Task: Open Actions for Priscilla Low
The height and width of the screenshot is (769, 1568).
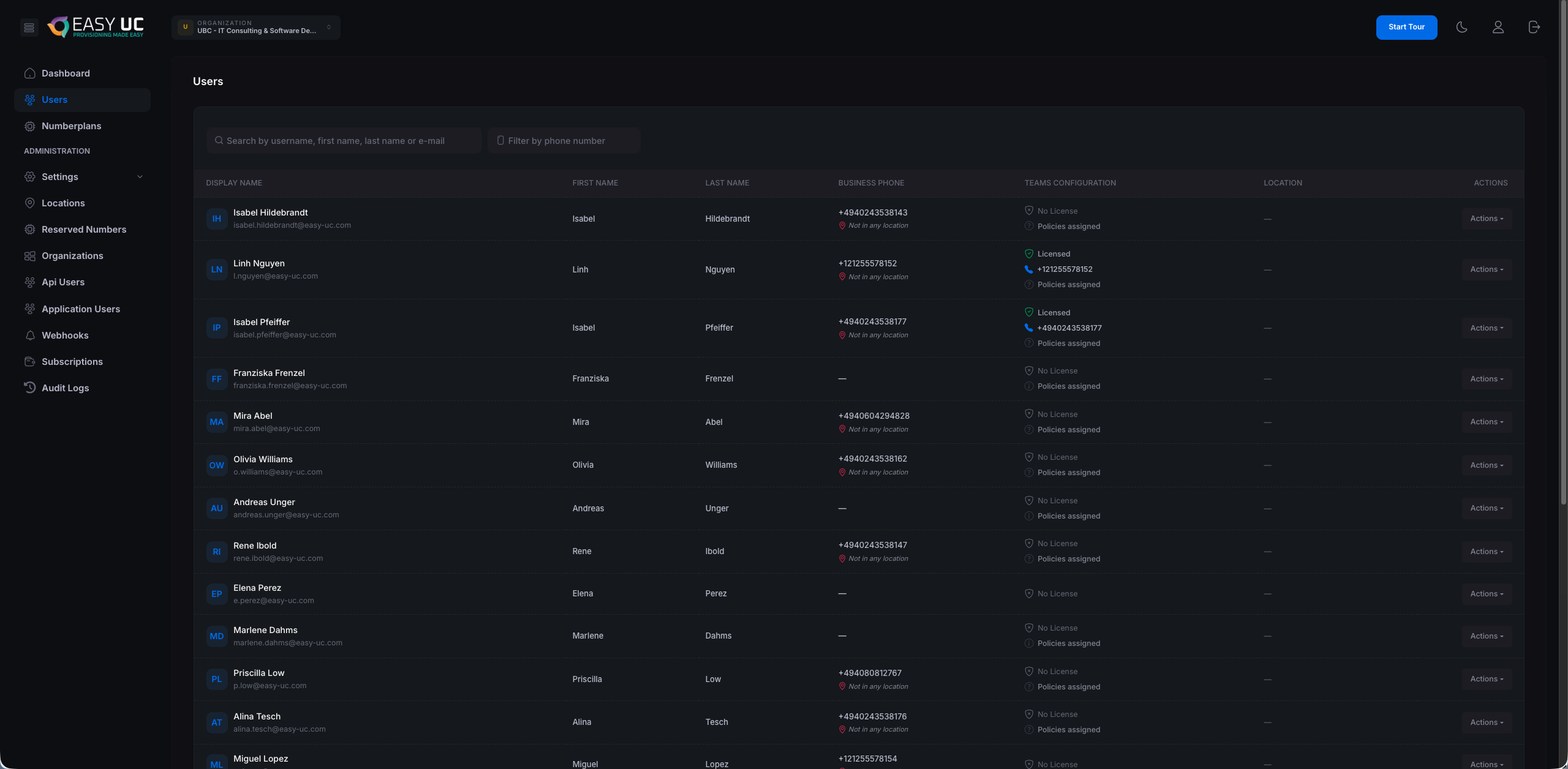Action: pos(1487,679)
